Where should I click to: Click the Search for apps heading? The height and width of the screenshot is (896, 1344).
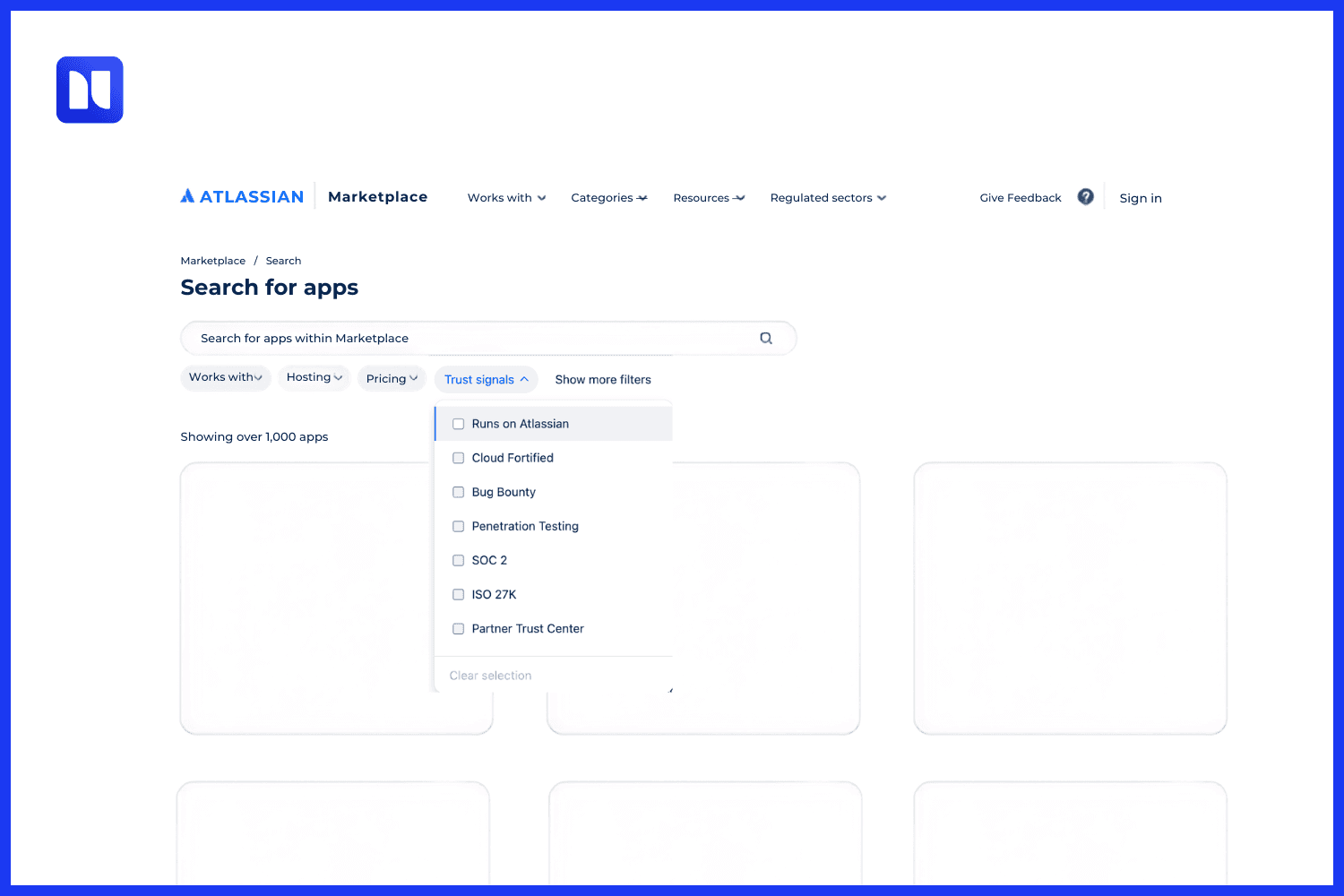coord(270,288)
